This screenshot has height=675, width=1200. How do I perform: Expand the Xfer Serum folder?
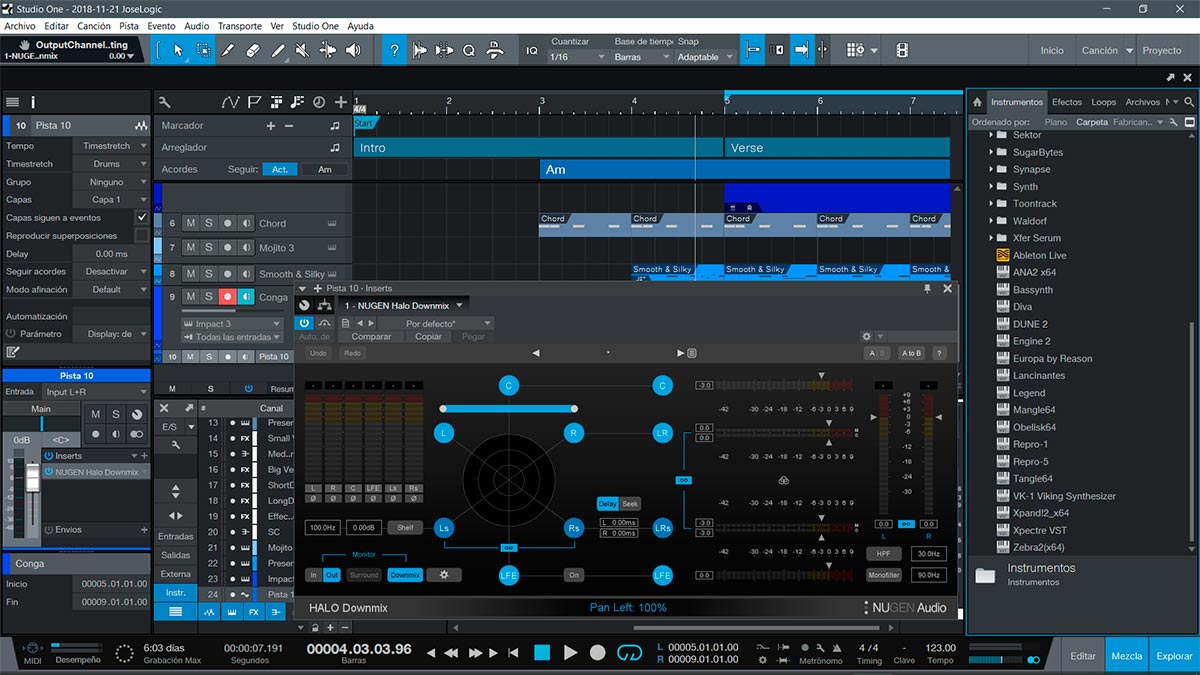[992, 238]
